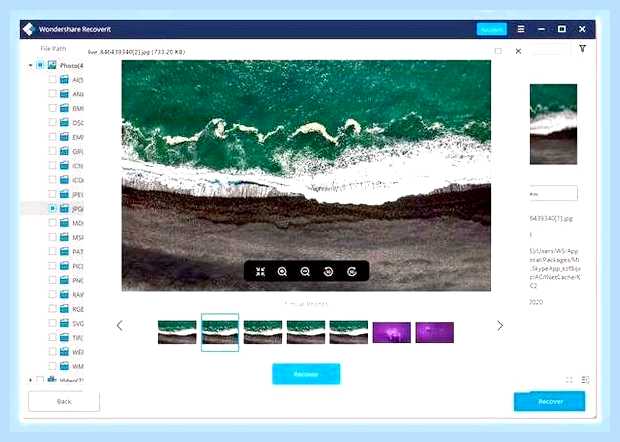Click the File Path header label
Screen dimensions: 620x442
coord(53,48)
